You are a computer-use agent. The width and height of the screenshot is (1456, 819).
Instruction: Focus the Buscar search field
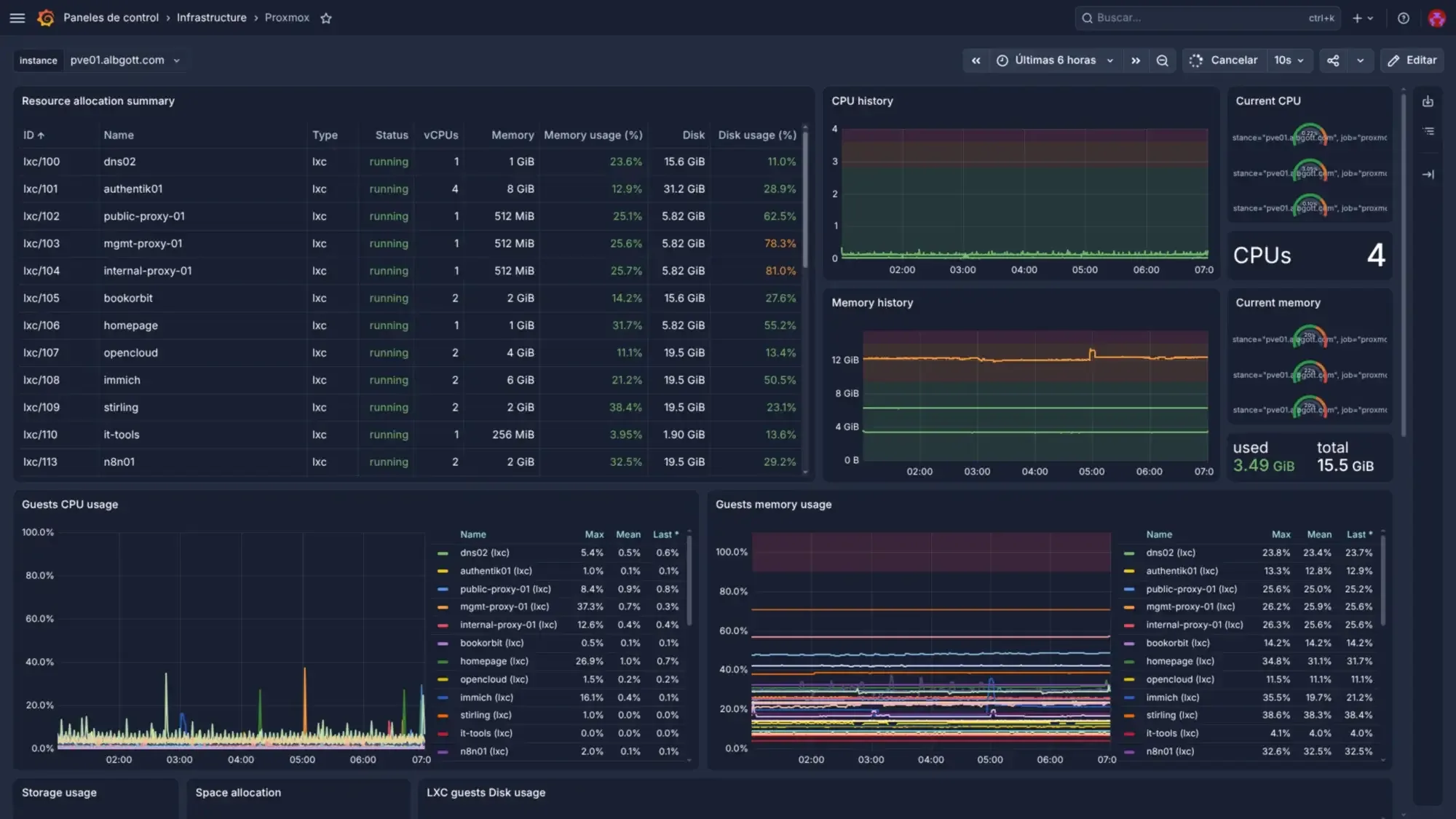coord(1208,18)
